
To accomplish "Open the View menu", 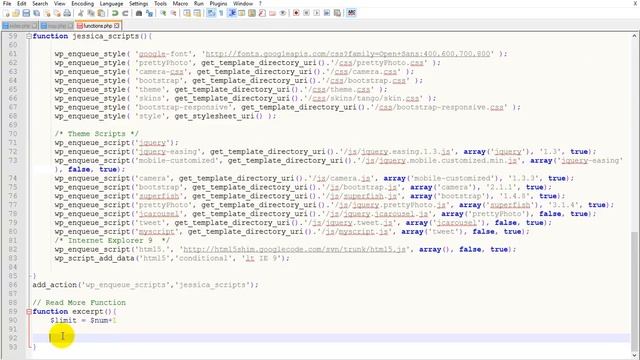I will (x=60, y=3).
